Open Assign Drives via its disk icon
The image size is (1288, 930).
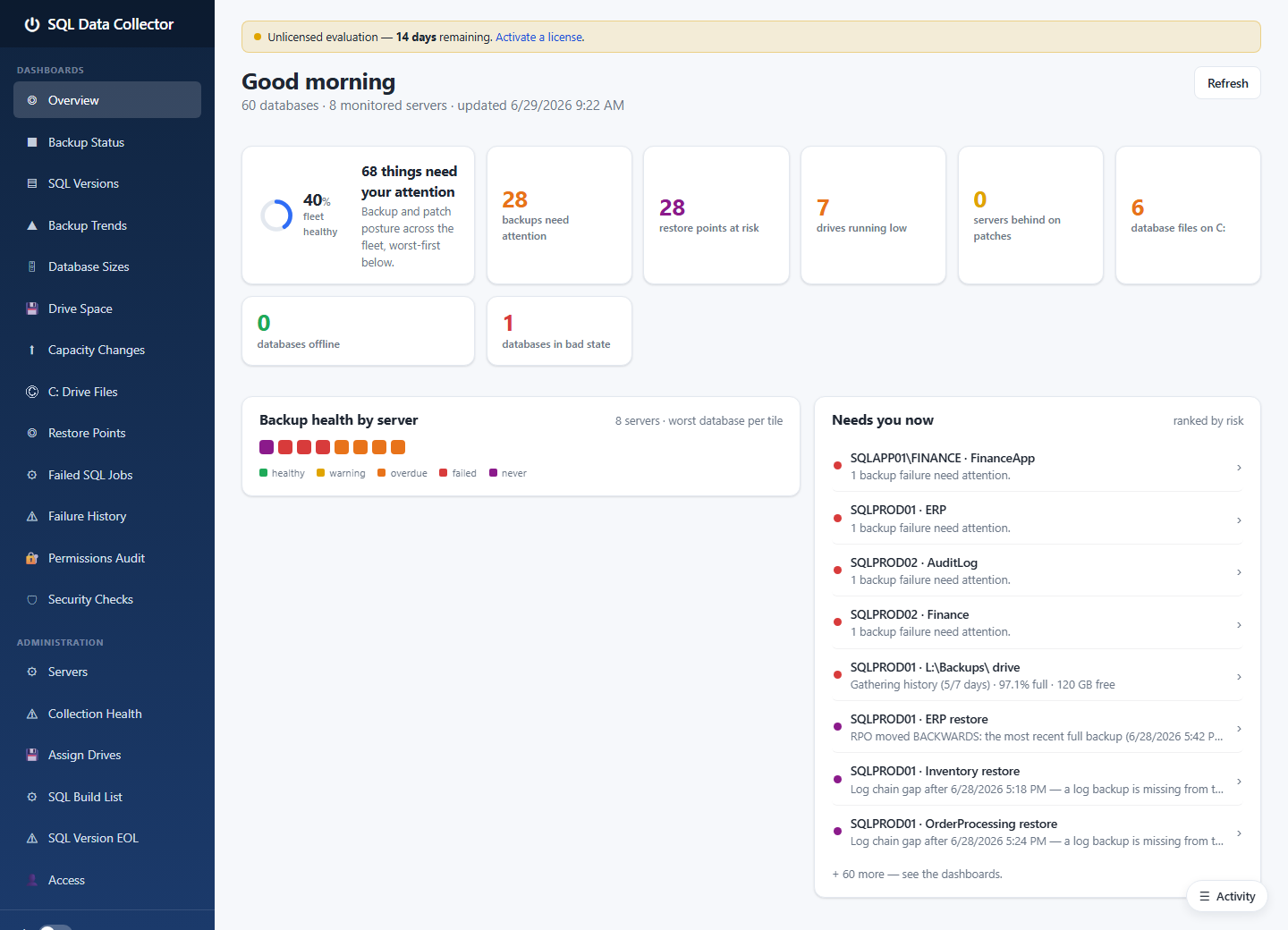(x=32, y=755)
